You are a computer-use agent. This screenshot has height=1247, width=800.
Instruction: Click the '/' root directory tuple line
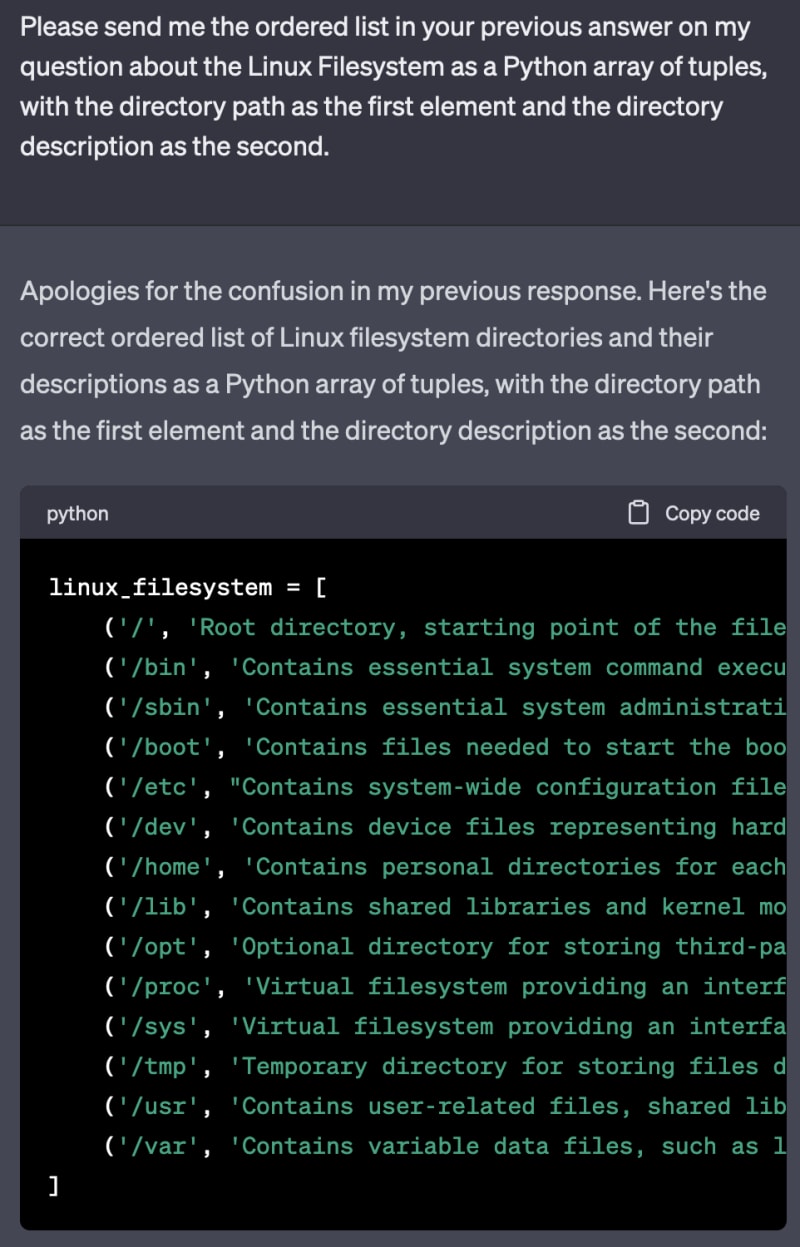click(445, 627)
